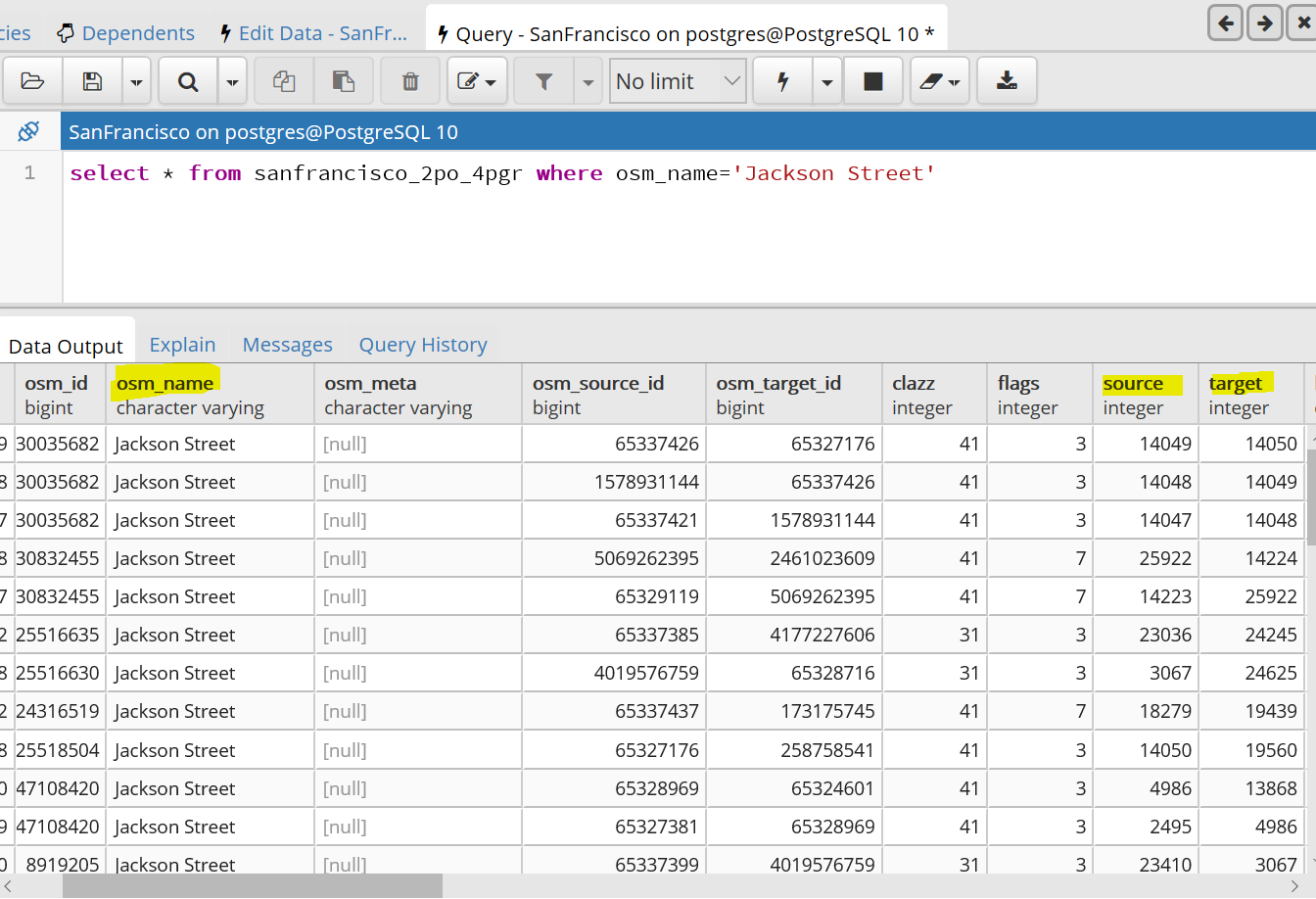
Task: Switch to the Dependents tab
Action: pos(125,33)
